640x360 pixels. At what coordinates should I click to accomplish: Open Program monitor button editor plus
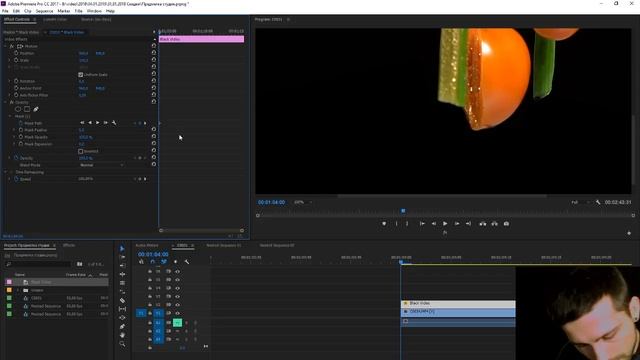click(x=629, y=233)
